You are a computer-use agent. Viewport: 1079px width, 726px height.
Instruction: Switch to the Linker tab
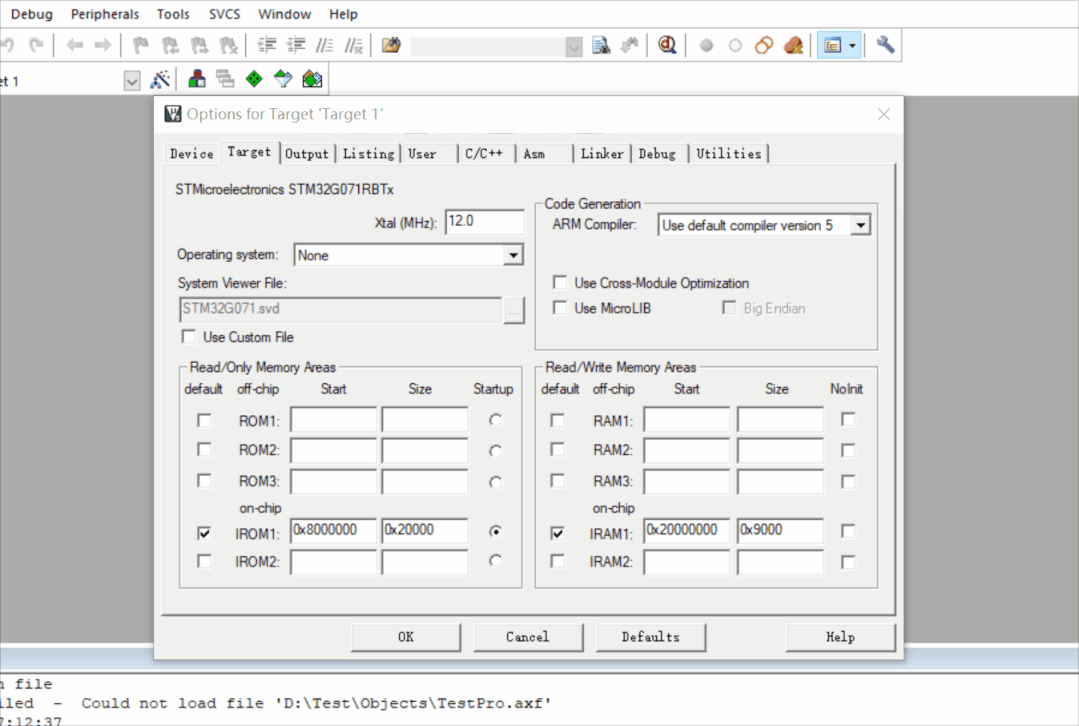[602, 153]
